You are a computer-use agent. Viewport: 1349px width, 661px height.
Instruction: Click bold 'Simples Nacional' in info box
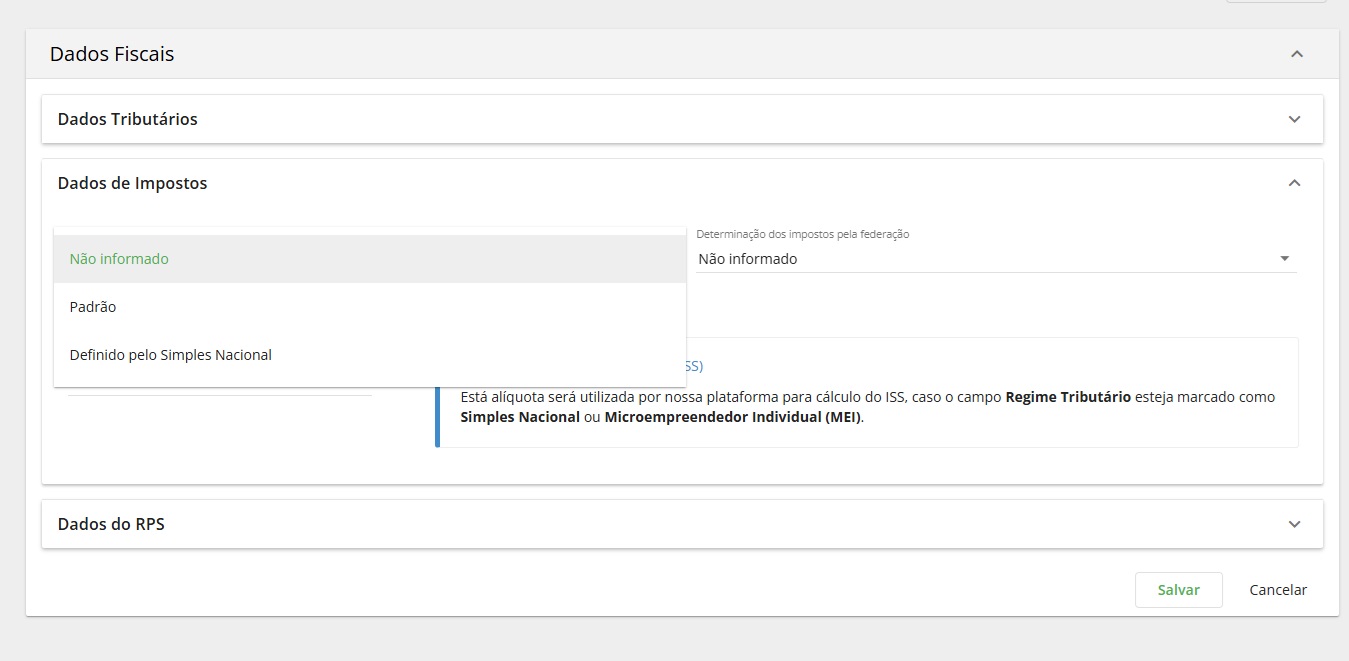(520, 417)
